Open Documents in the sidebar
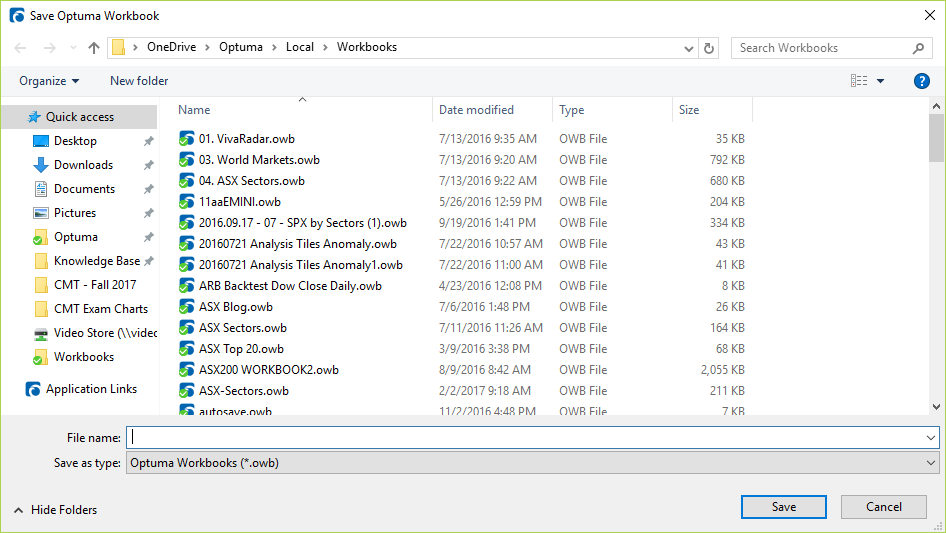The height and width of the screenshot is (533, 946). 84,189
